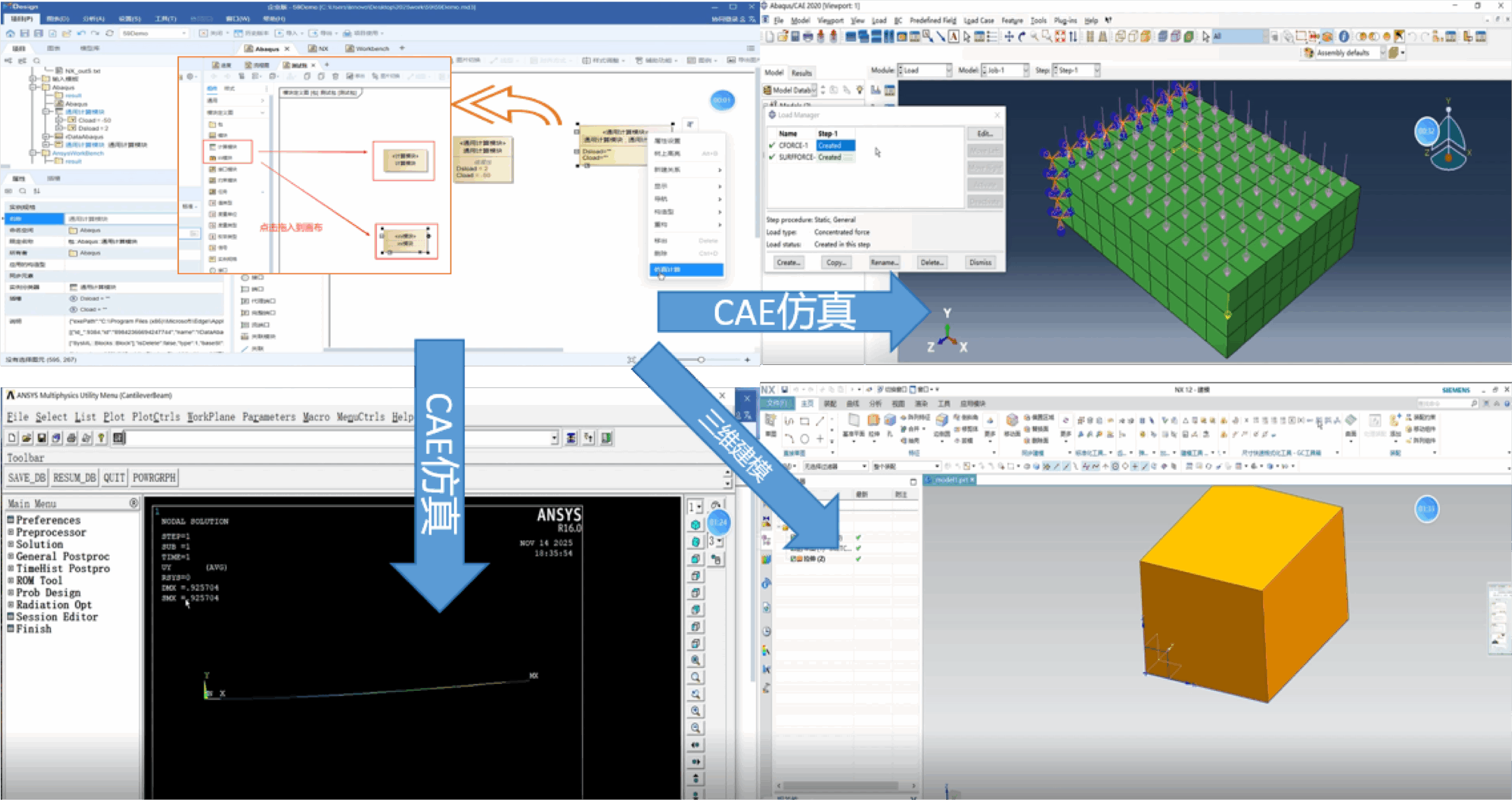Toggle the SURFFORCE load checkmark

pyautogui.click(x=772, y=157)
